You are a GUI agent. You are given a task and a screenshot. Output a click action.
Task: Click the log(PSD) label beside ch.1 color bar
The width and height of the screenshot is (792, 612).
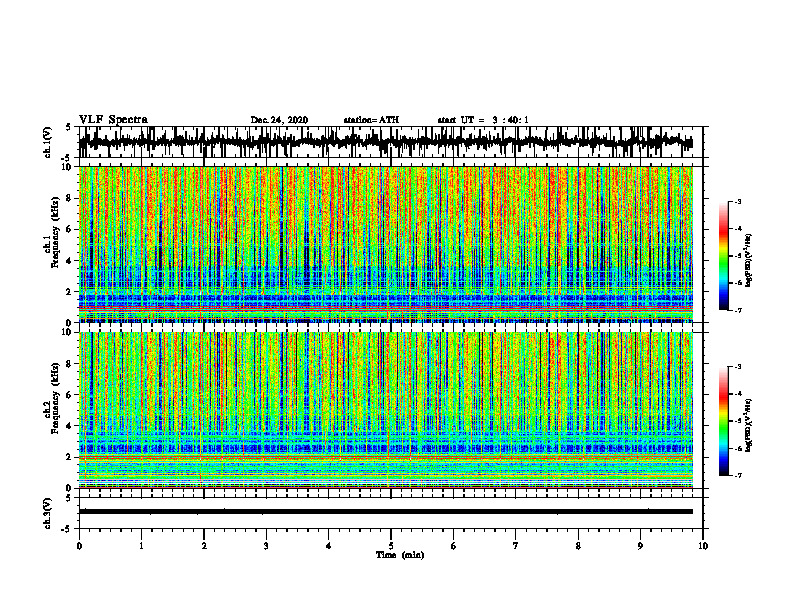[749, 261]
